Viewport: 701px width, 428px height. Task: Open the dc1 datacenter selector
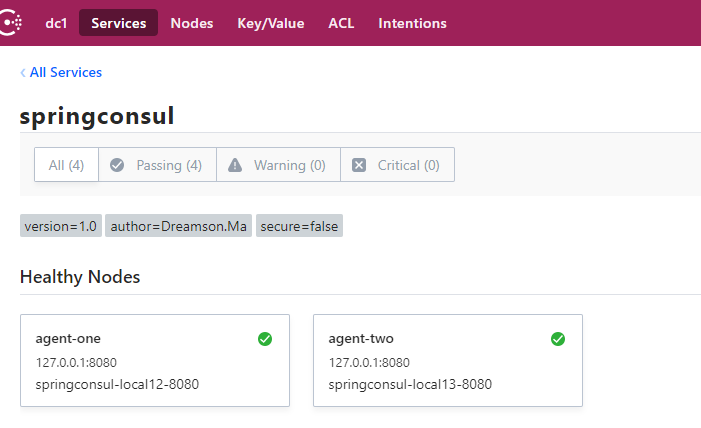[56, 23]
